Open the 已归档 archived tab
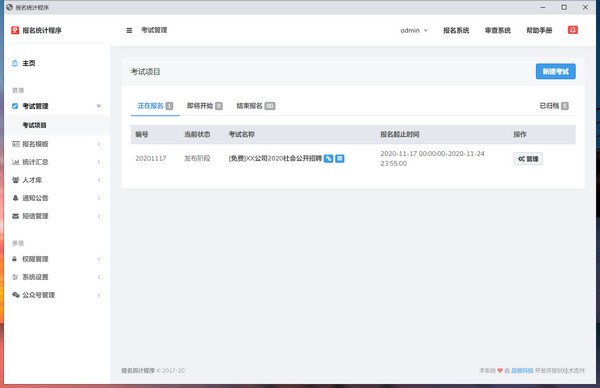 [x=554, y=106]
